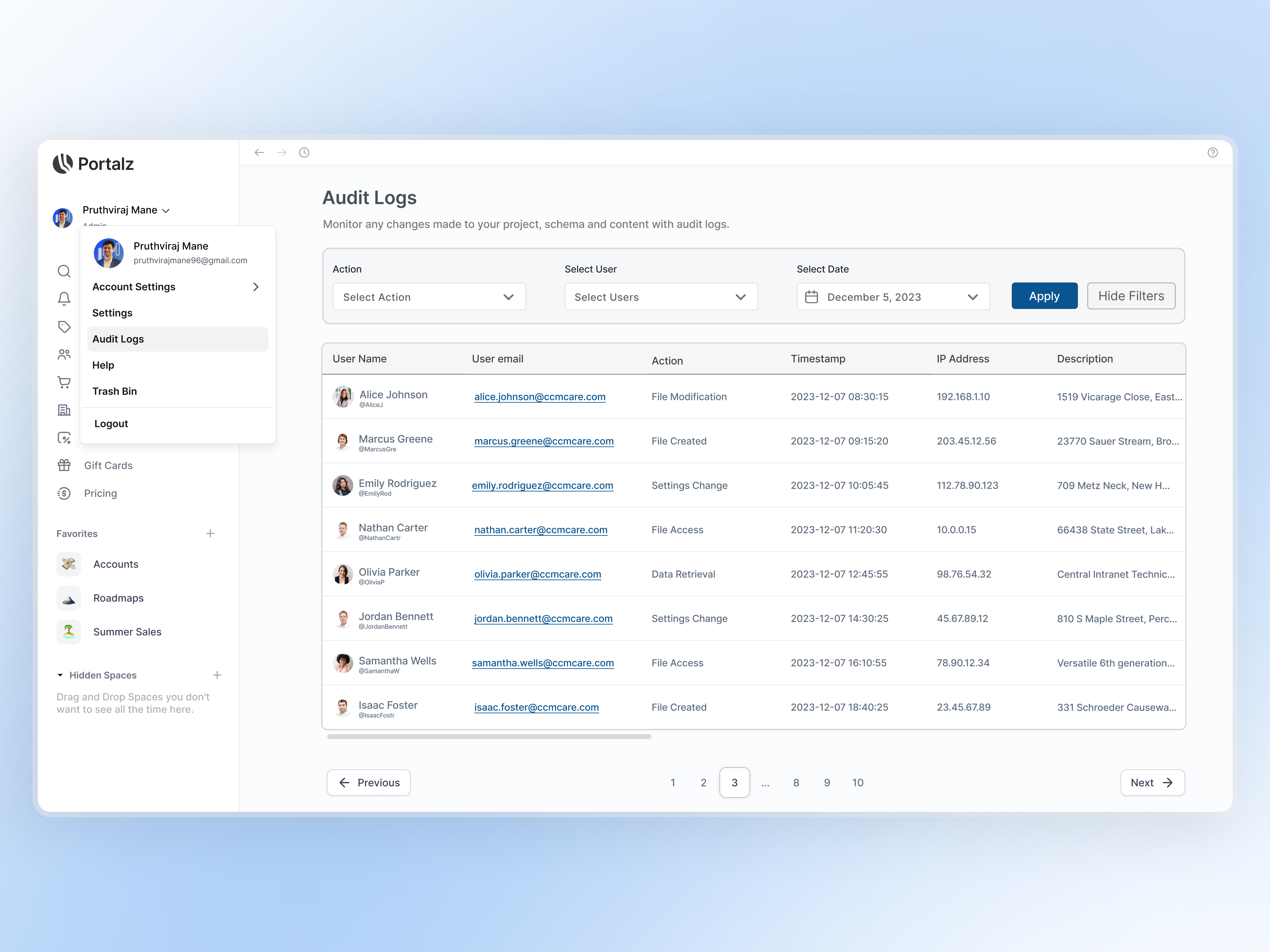Image resolution: width=1270 pixels, height=952 pixels.
Task: Open the history clock icon in toolbar
Action: (304, 152)
